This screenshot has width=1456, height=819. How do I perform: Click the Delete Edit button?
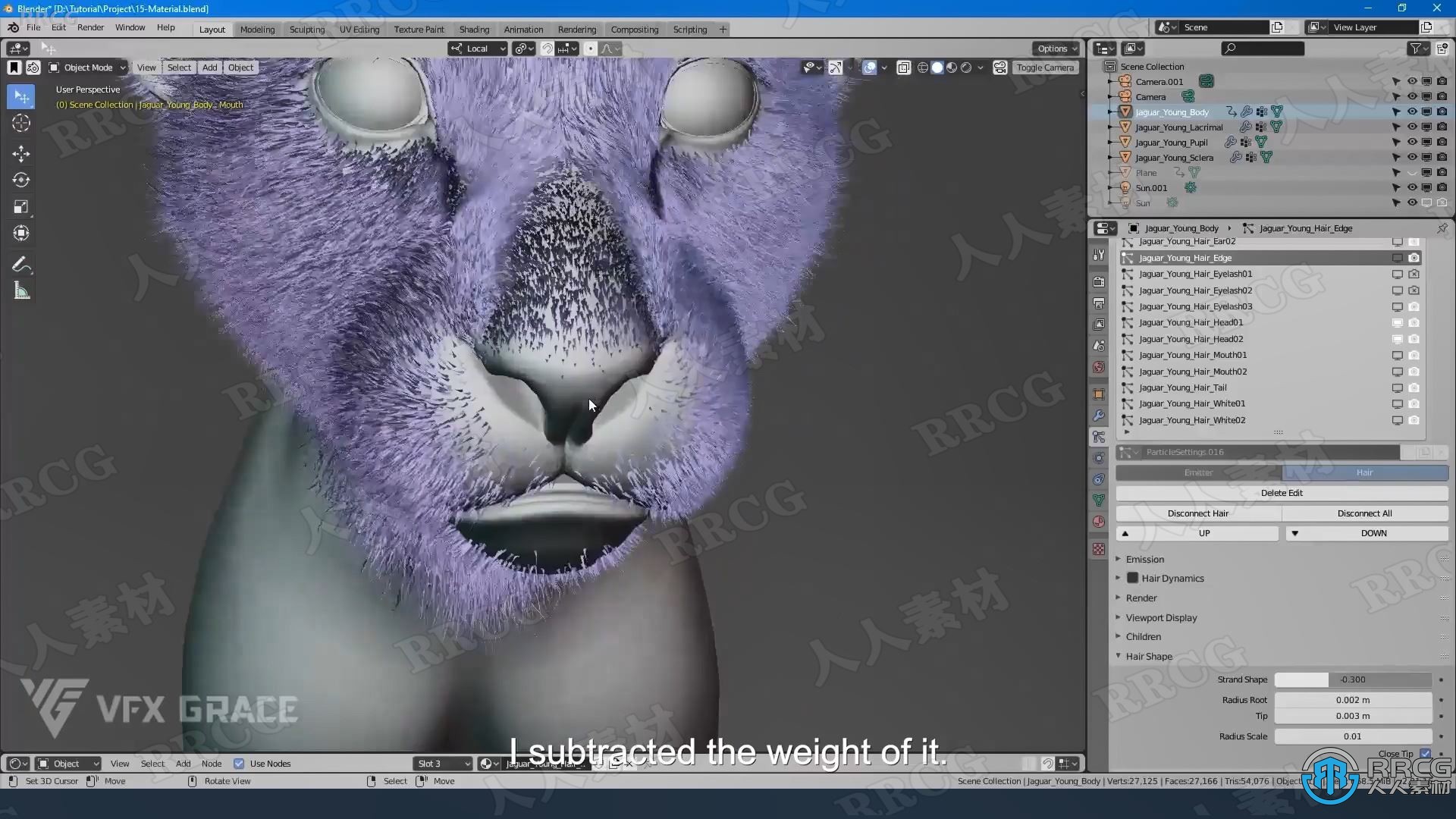coord(1282,492)
